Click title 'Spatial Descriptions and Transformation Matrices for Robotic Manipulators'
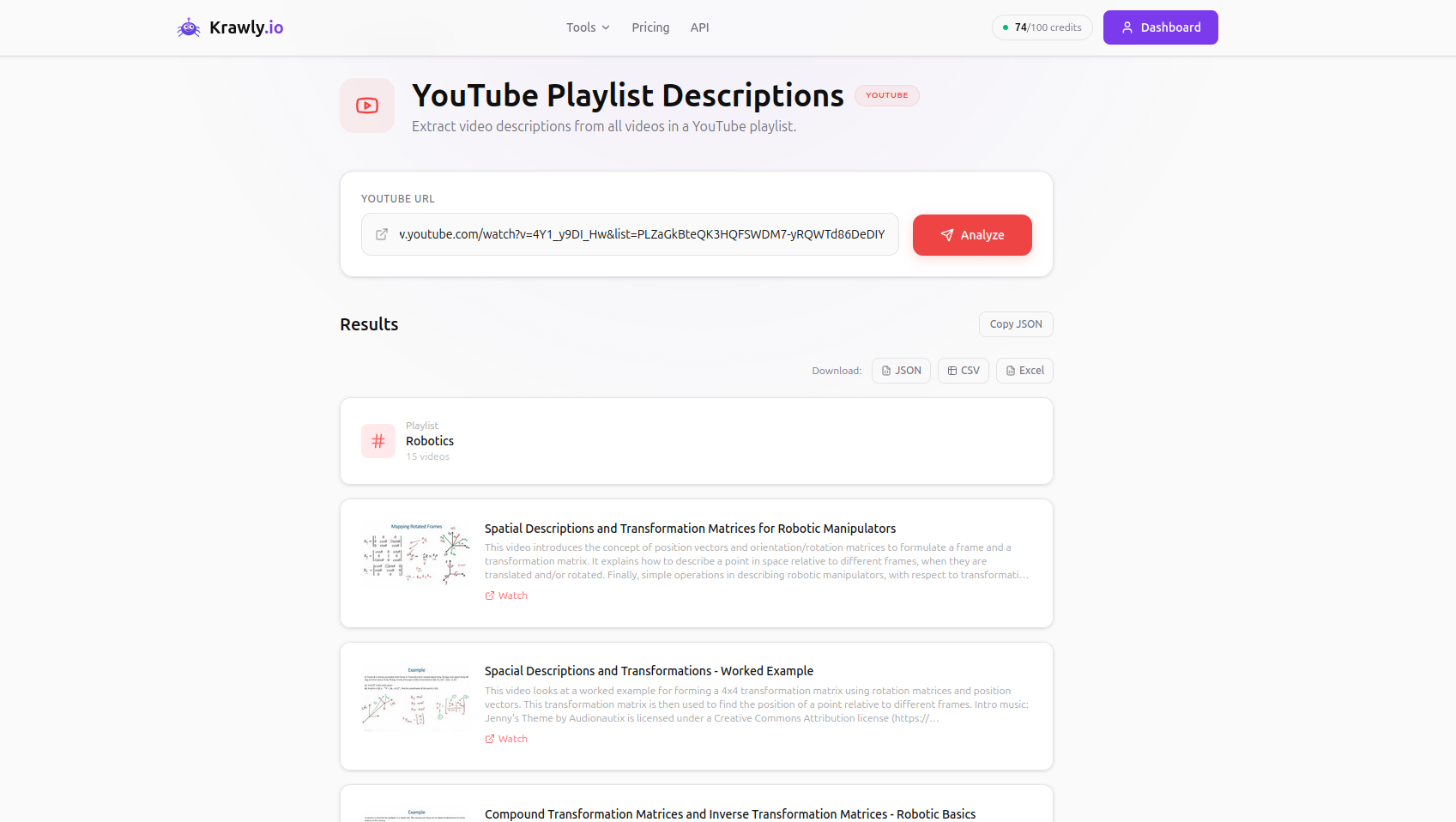The height and width of the screenshot is (822, 1456). pyautogui.click(x=690, y=529)
